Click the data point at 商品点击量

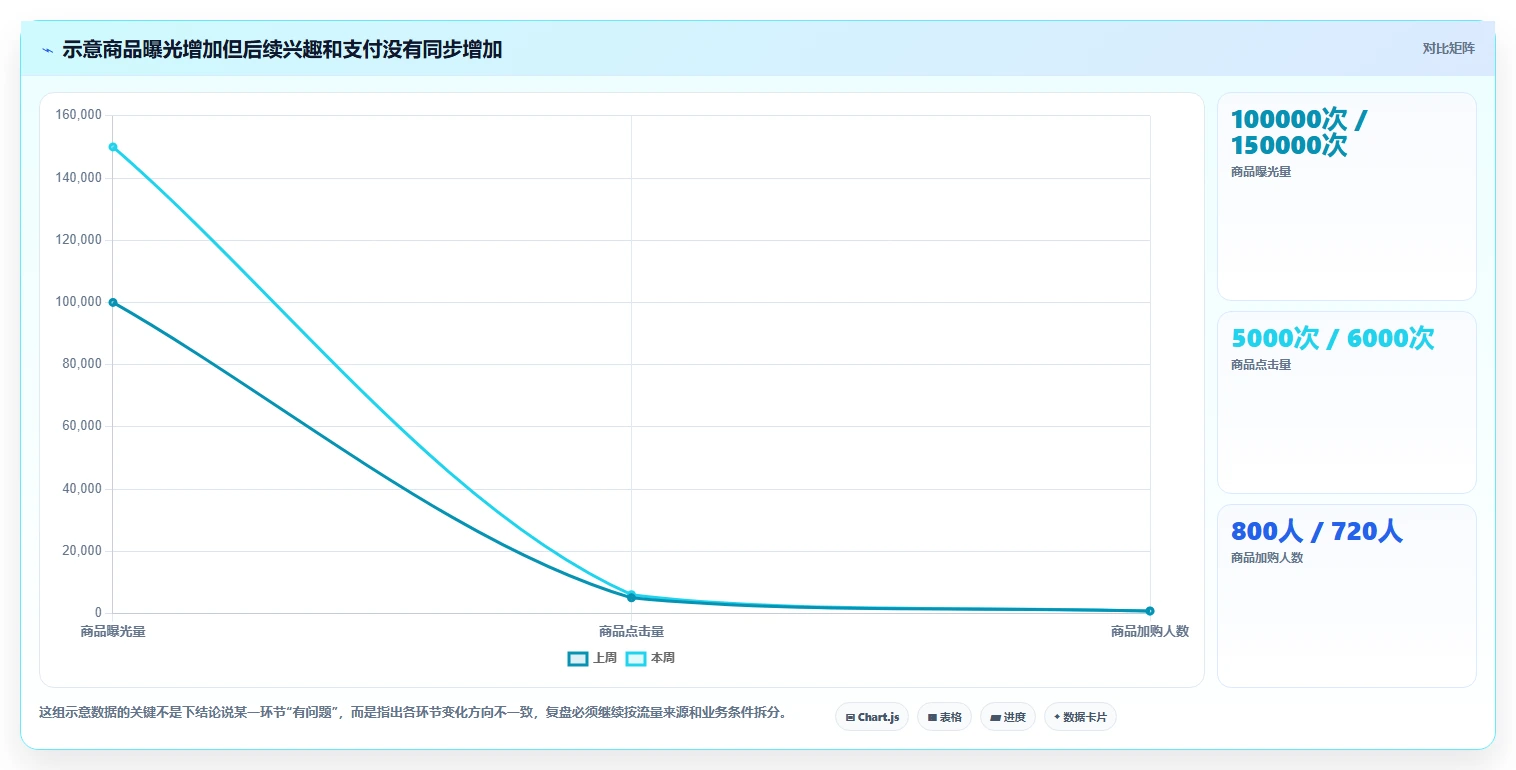pyautogui.click(x=631, y=596)
